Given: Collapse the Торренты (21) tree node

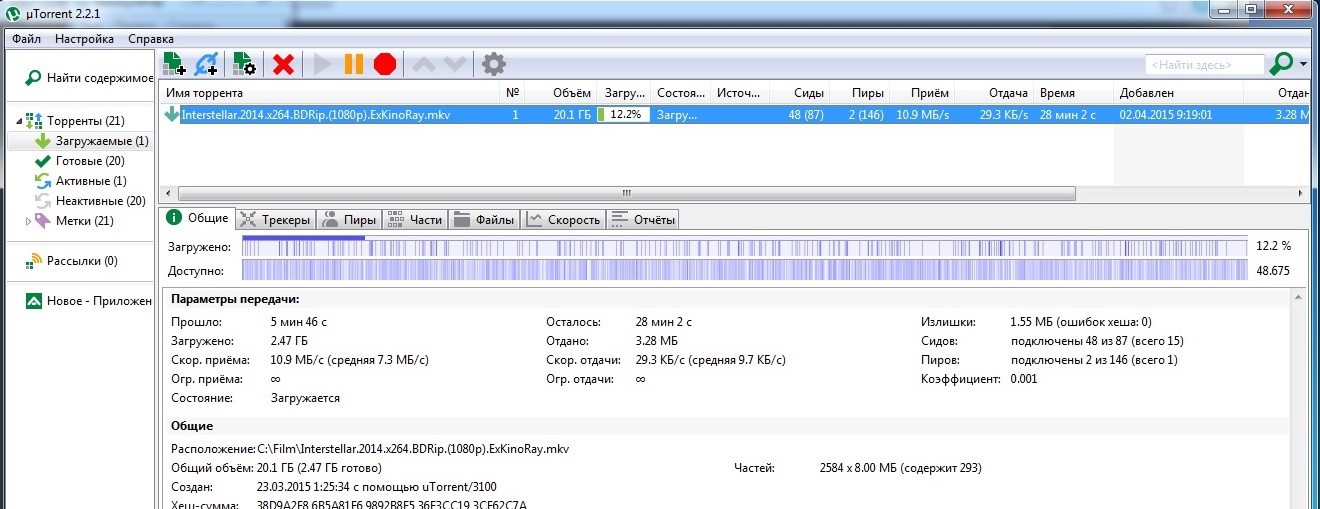Looking at the screenshot, I should point(20,121).
